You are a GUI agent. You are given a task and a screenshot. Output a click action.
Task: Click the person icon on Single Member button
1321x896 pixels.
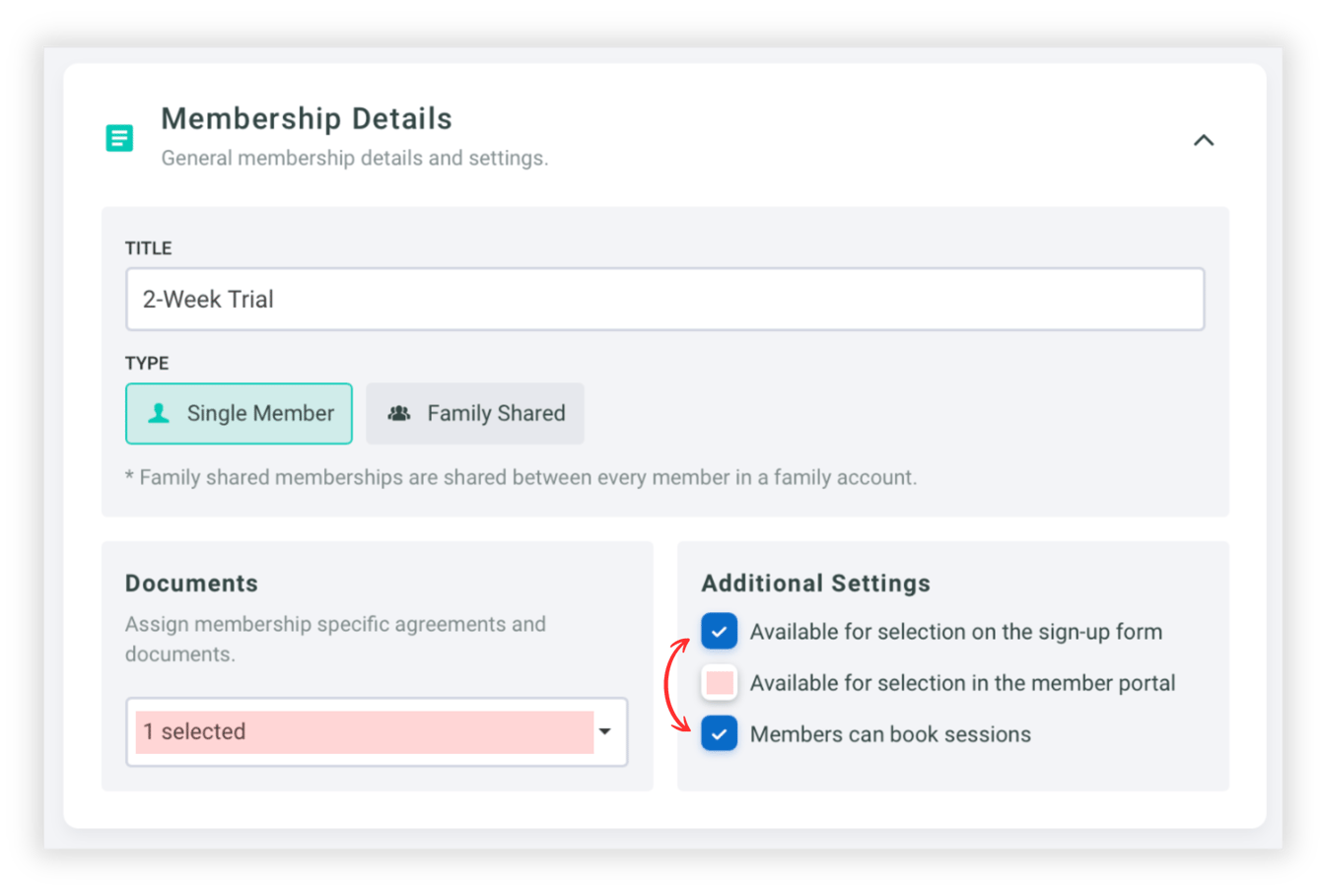pyautogui.click(x=158, y=413)
